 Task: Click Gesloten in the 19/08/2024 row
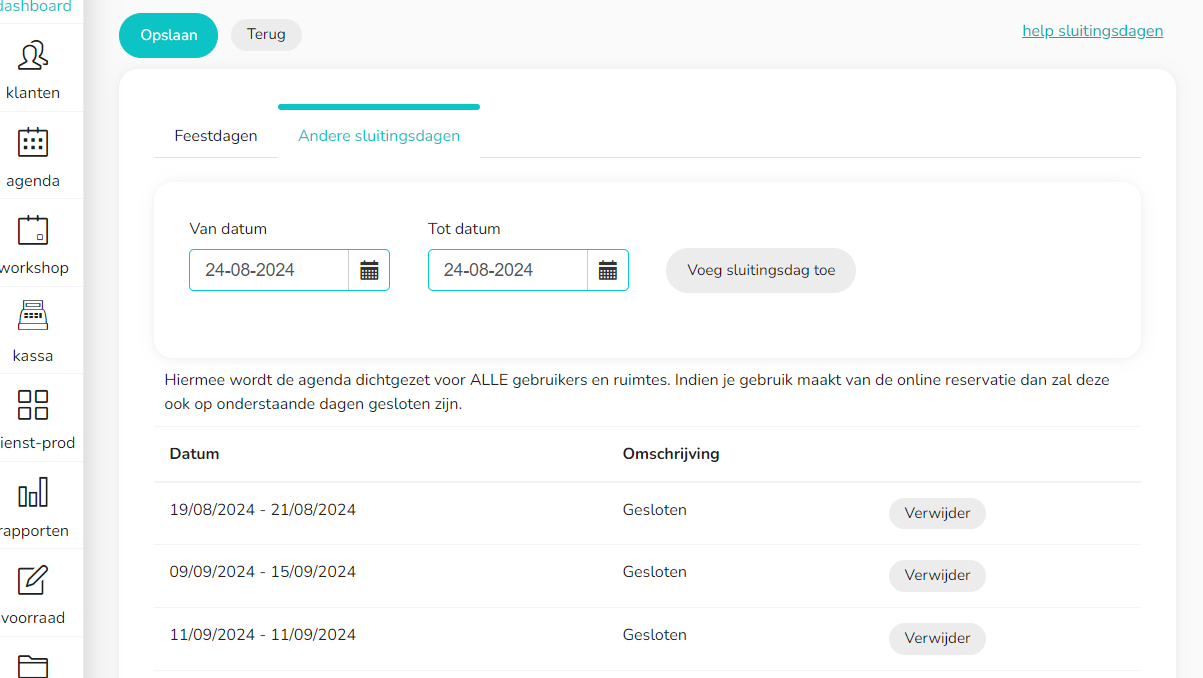coord(655,510)
